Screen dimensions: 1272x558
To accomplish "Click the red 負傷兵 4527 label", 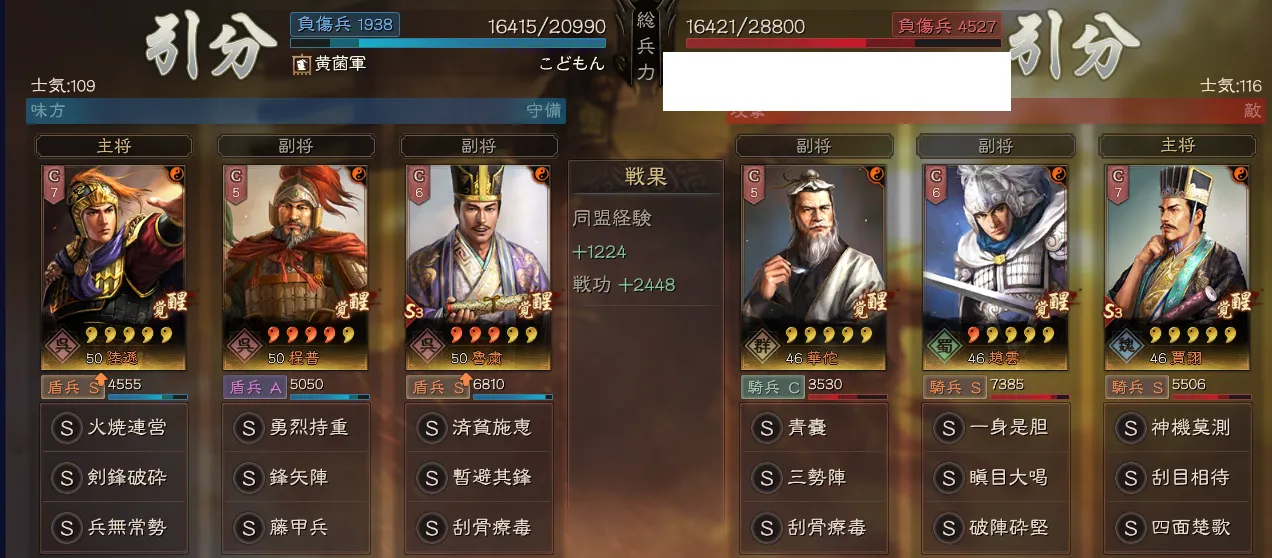I will 945,25.
